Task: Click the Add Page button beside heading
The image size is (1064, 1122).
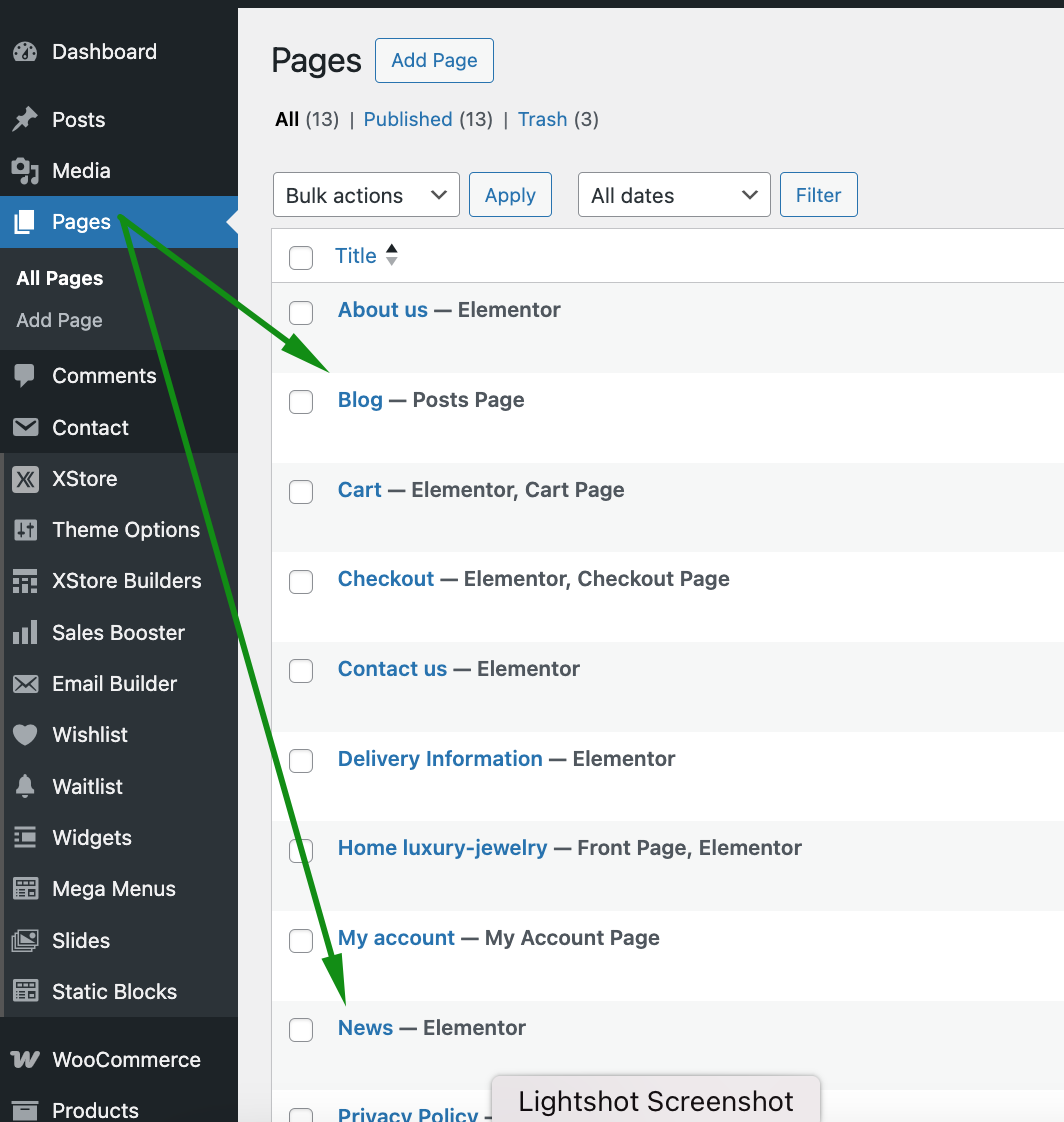Action: [434, 61]
